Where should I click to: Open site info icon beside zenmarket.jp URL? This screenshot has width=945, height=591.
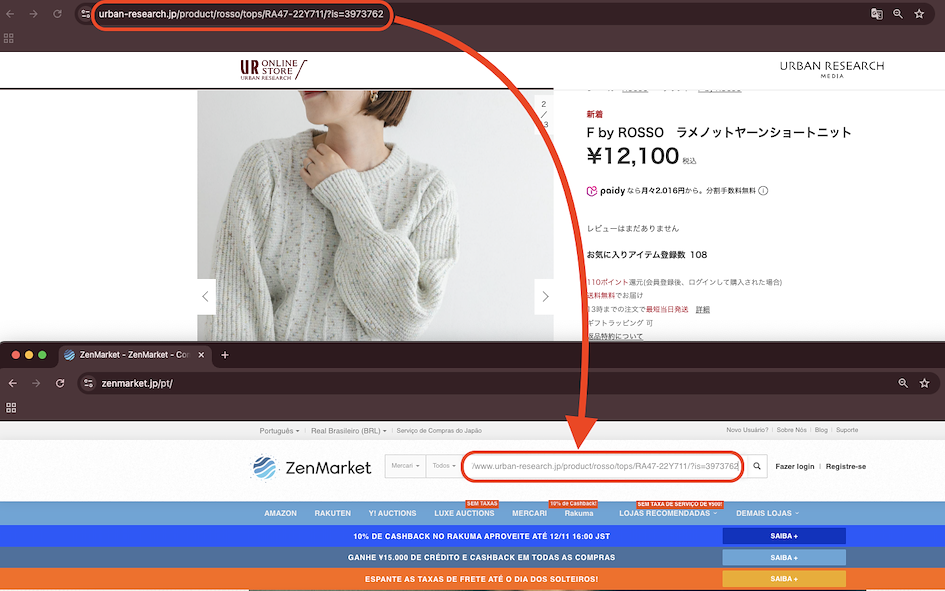(89, 383)
